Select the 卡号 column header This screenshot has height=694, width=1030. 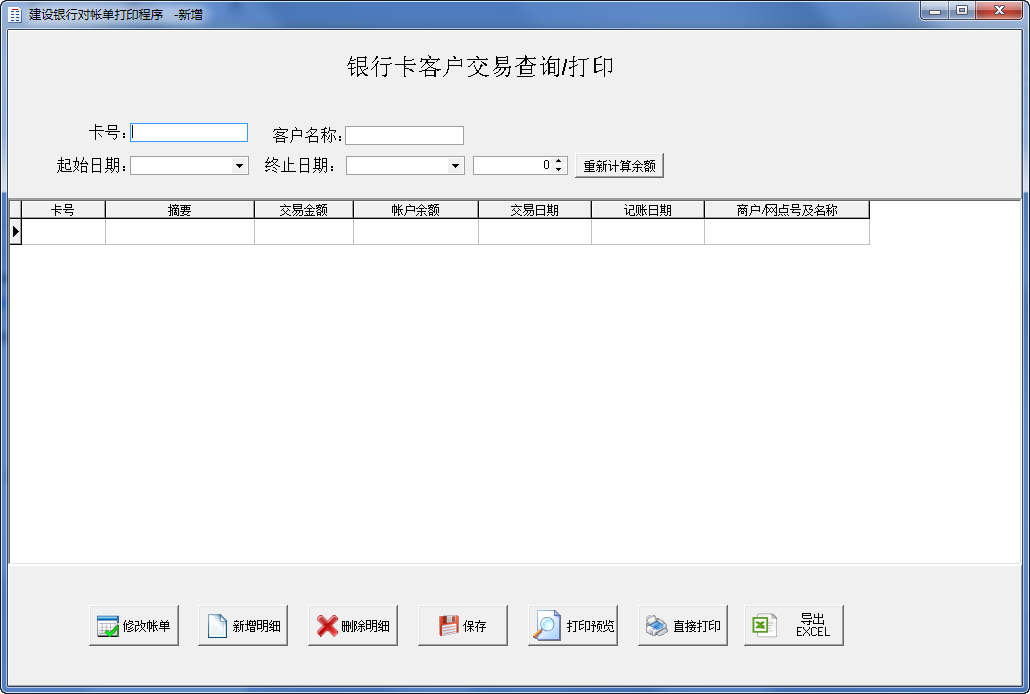(63, 210)
